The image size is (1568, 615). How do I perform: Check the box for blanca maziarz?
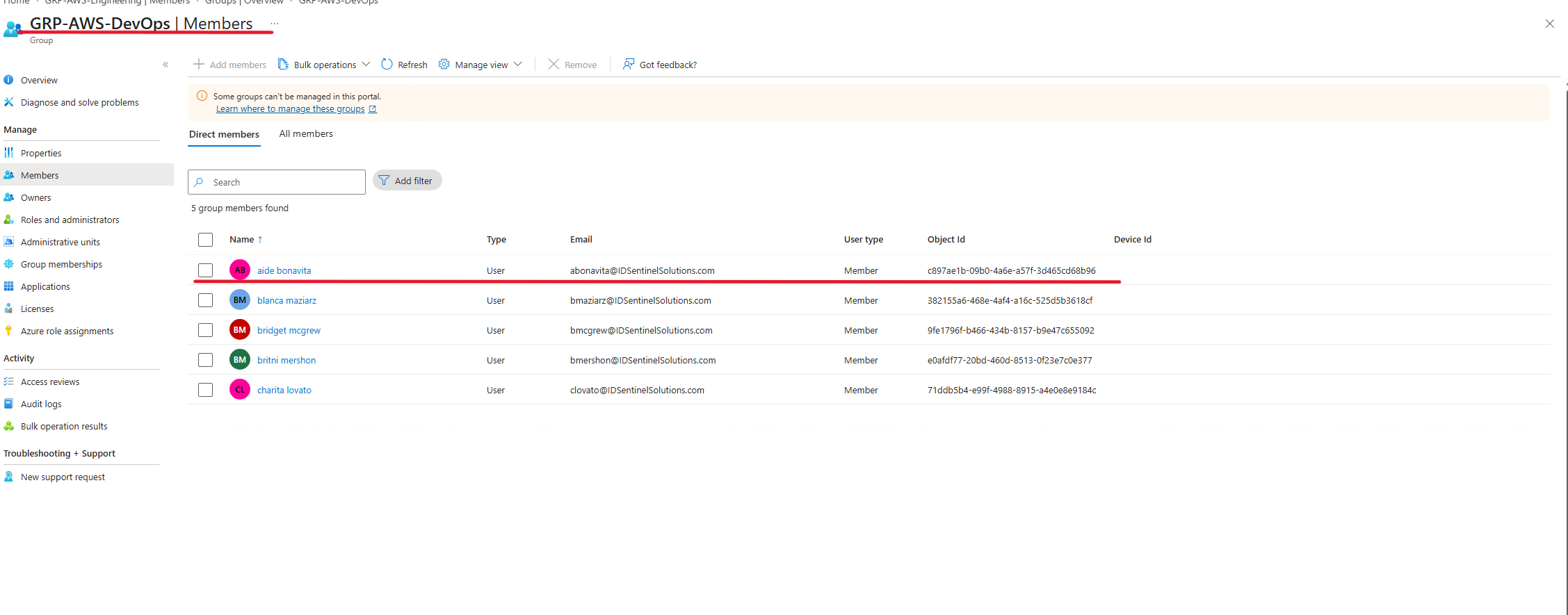pyautogui.click(x=205, y=300)
